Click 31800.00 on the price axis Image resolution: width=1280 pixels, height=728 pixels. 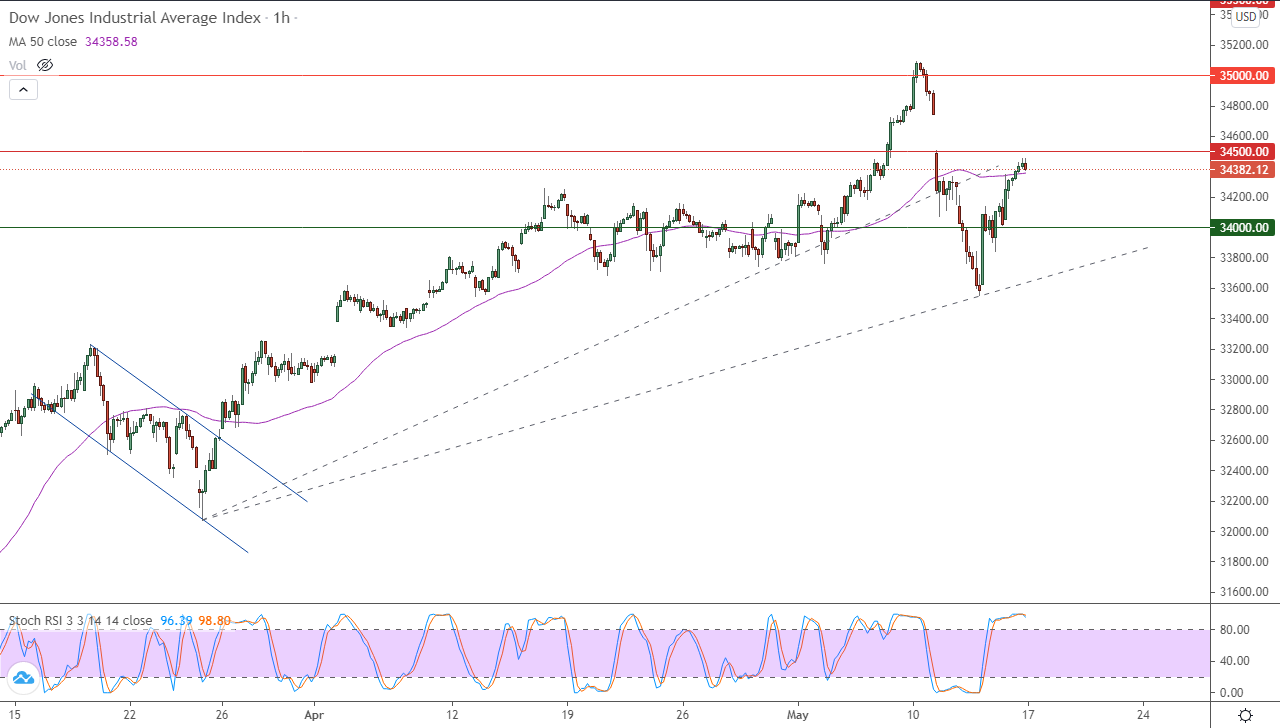coord(1242,561)
